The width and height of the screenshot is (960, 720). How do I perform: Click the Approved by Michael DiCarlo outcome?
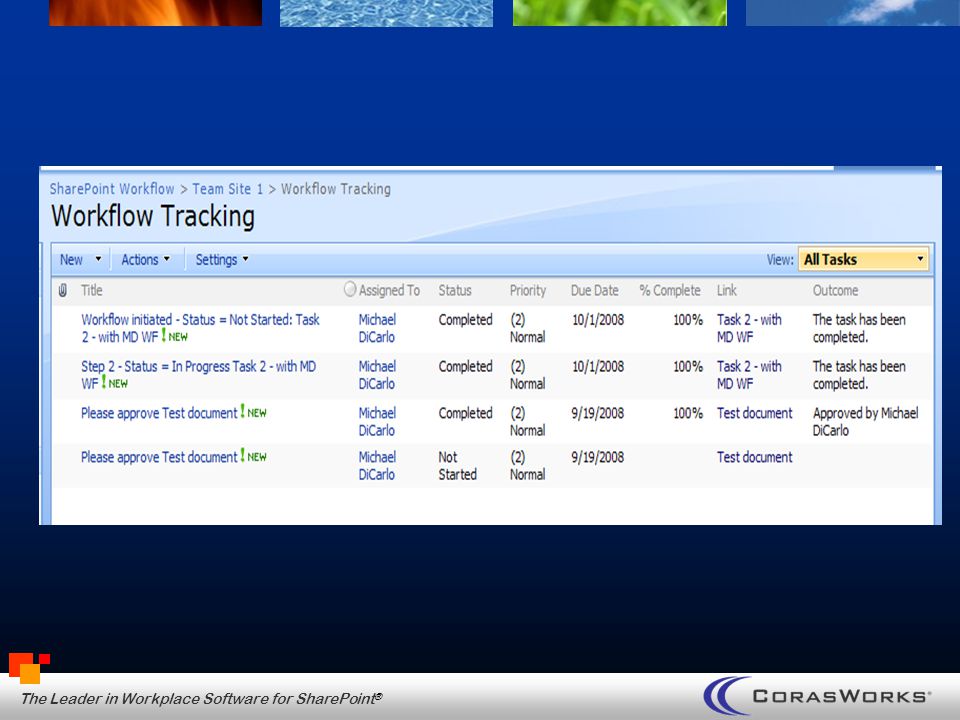pyautogui.click(x=866, y=421)
